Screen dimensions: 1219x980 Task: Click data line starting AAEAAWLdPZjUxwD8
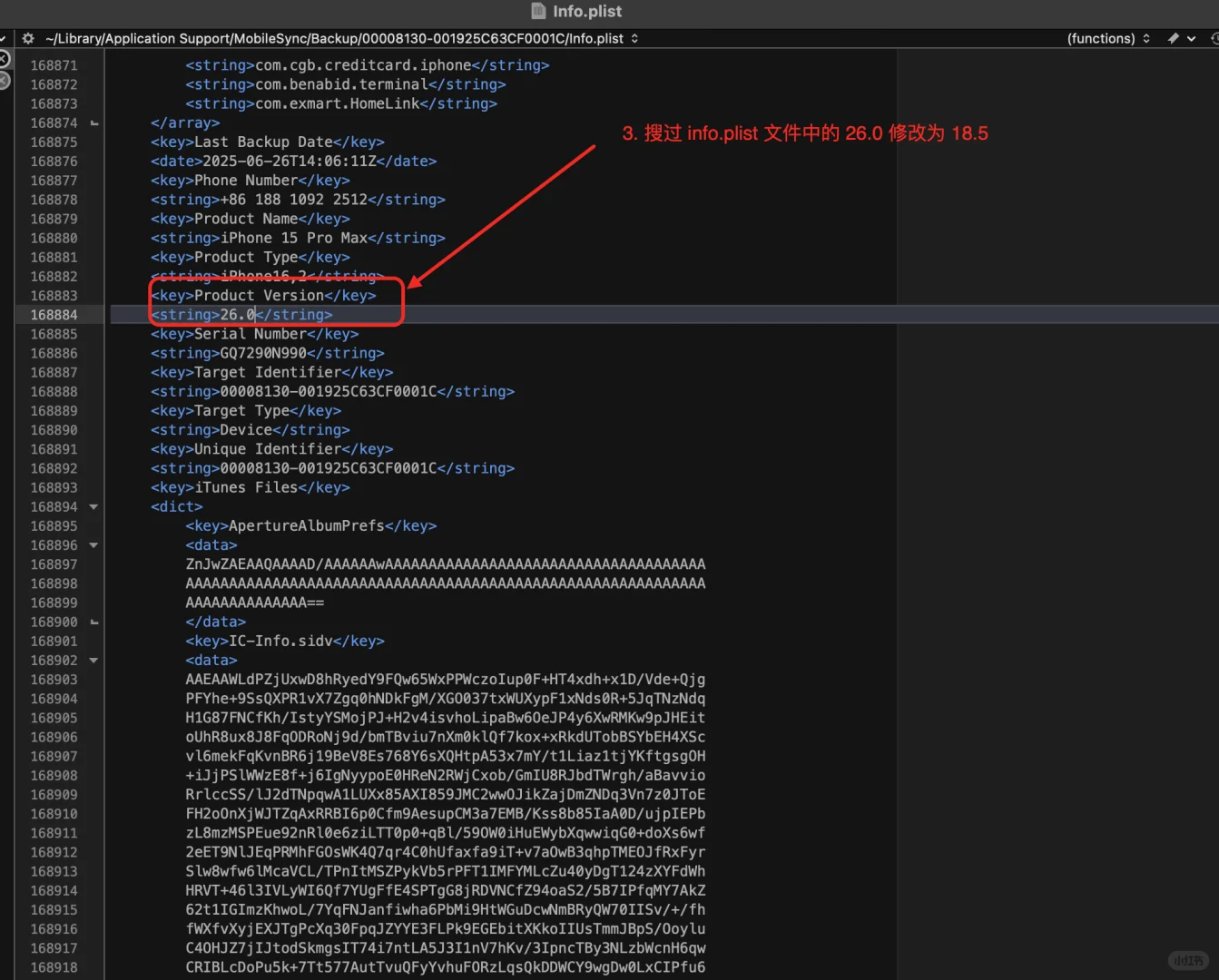pyautogui.click(x=446, y=680)
